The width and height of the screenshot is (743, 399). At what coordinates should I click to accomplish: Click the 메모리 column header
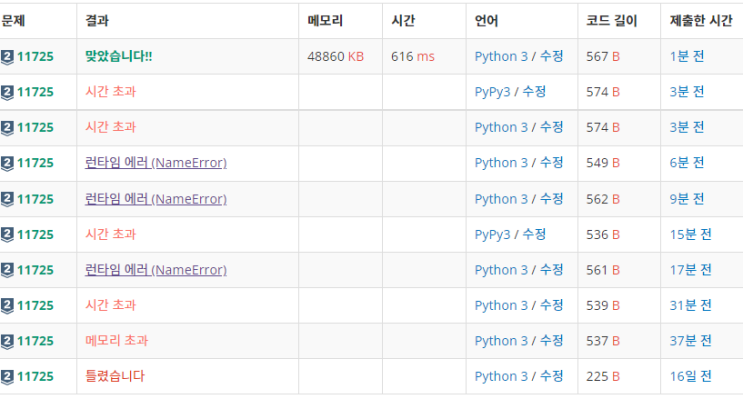pos(325,21)
